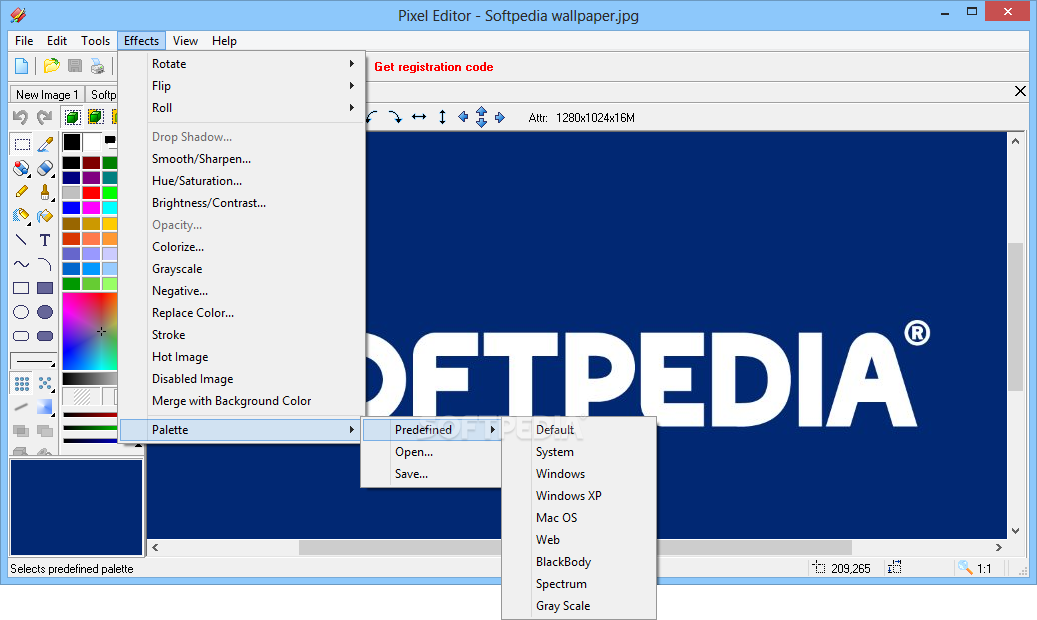Close the document with X button
This screenshot has height=620, width=1037.
pyautogui.click(x=1020, y=91)
